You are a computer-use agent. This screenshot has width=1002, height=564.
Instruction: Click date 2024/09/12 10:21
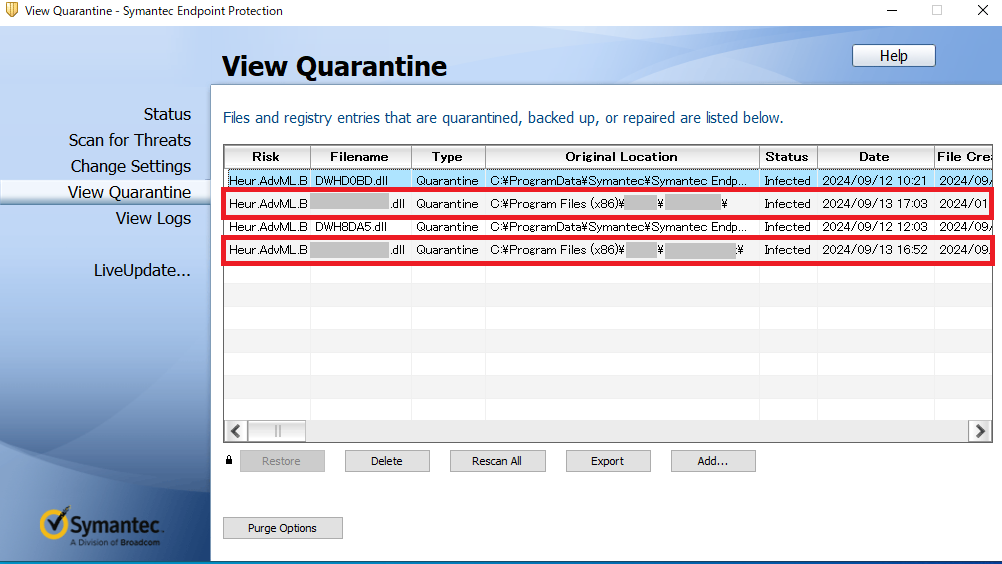[875, 181]
